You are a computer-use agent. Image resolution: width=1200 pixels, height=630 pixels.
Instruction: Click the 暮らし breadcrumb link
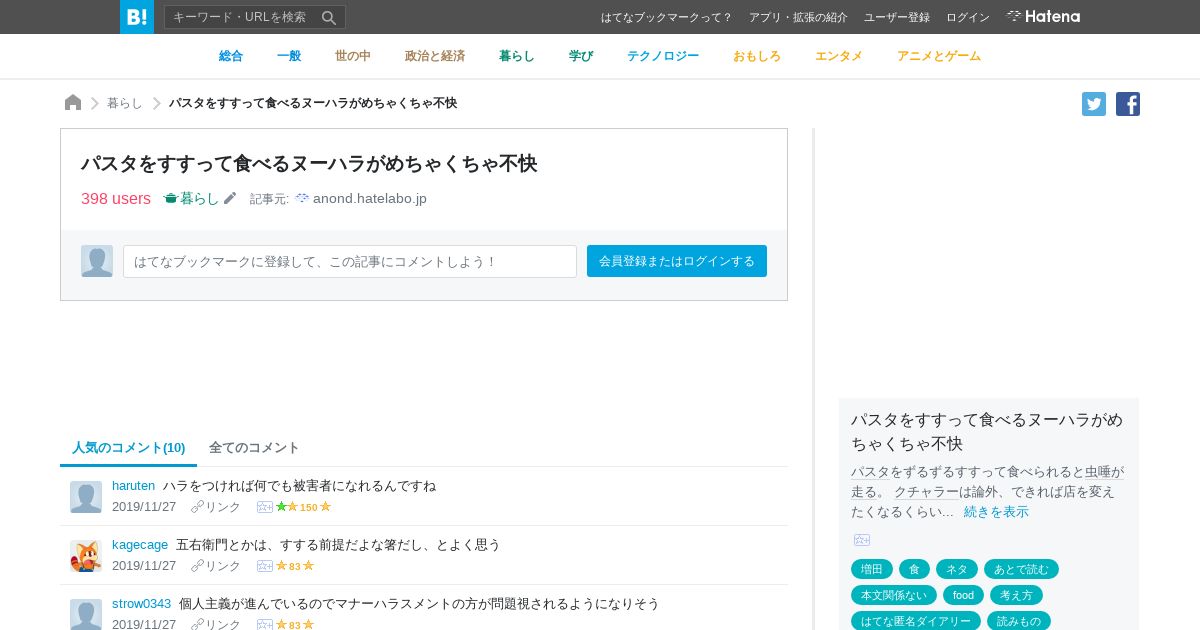pos(125,103)
